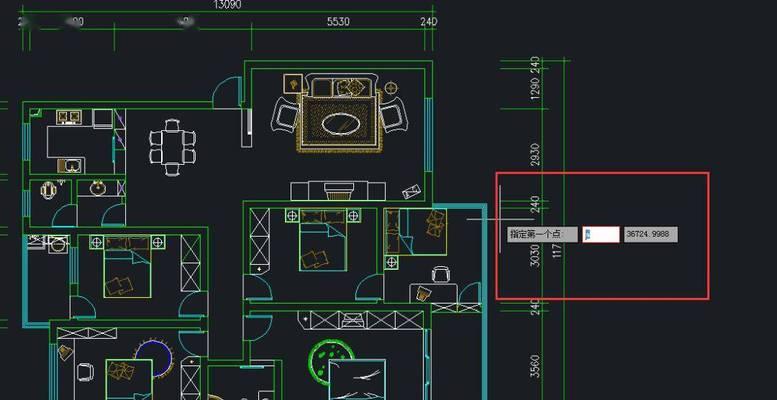Screen dimensions: 777x400
Task: Click the 3560 vertical dimension text
Action: 535,367
